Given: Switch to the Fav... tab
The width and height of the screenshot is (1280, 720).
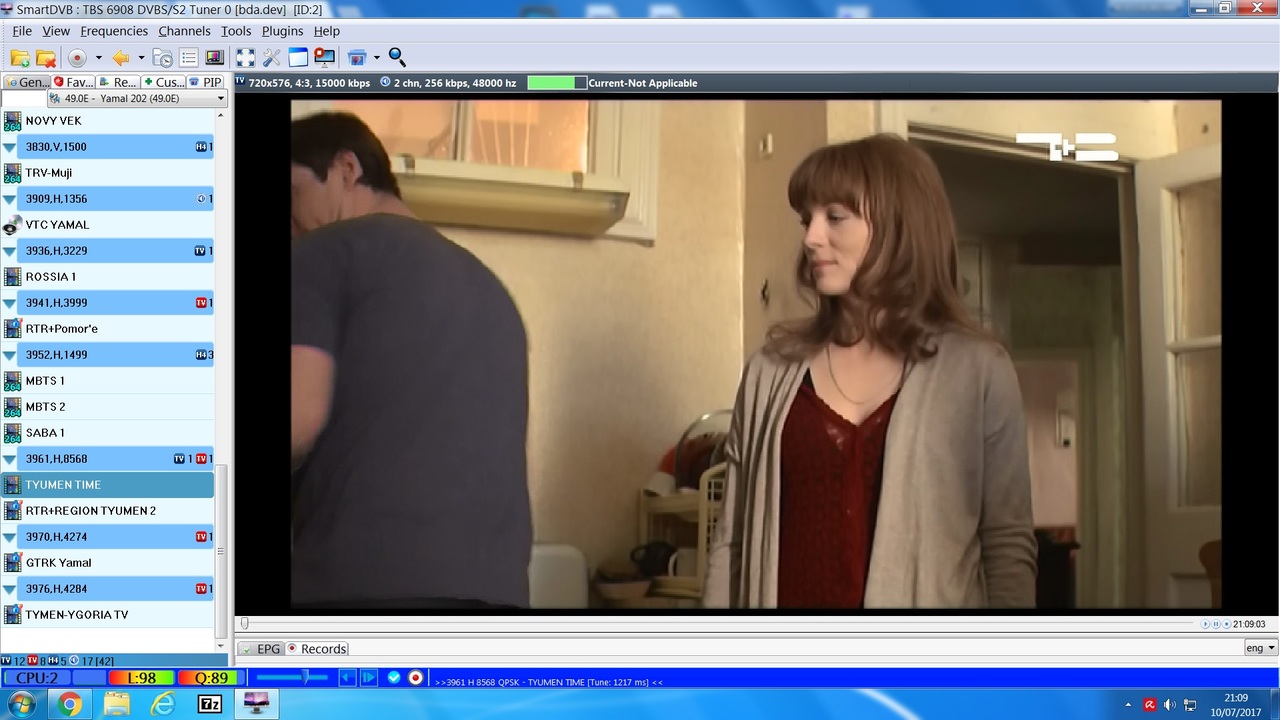Looking at the screenshot, I should (x=74, y=82).
